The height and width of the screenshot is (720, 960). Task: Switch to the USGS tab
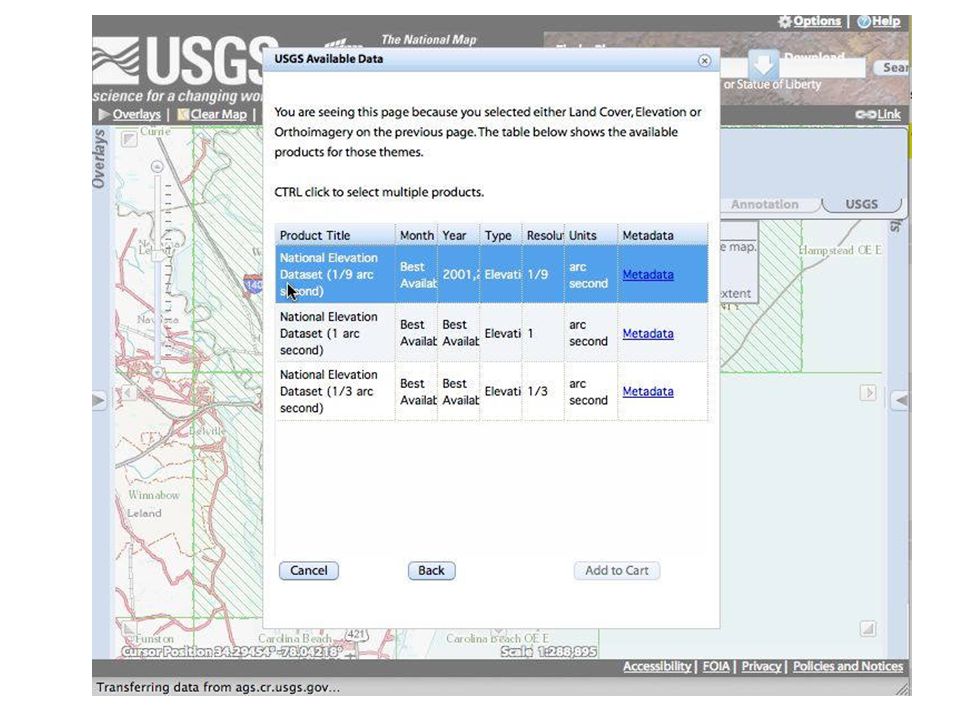tap(861, 204)
